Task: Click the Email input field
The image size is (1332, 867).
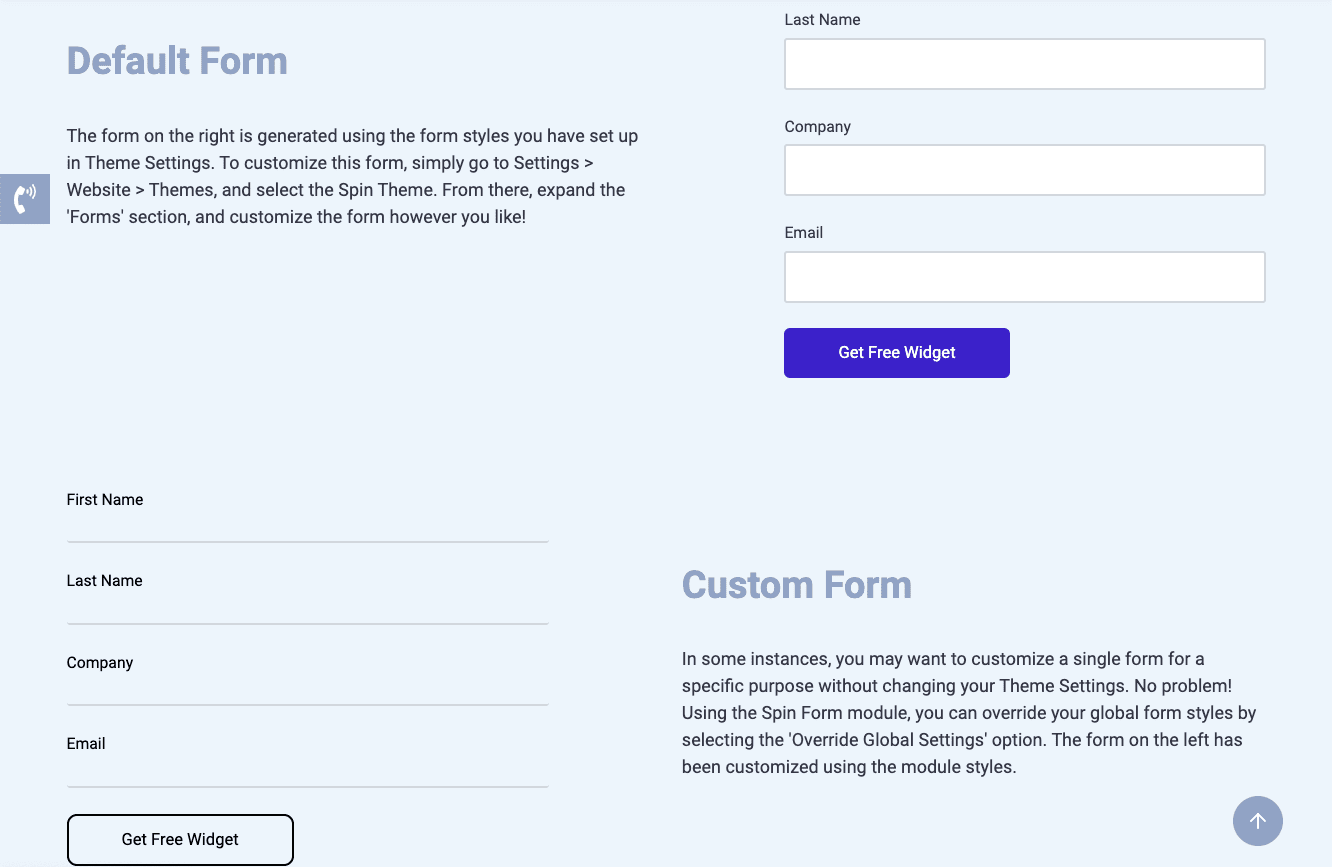Action: [x=1024, y=276]
